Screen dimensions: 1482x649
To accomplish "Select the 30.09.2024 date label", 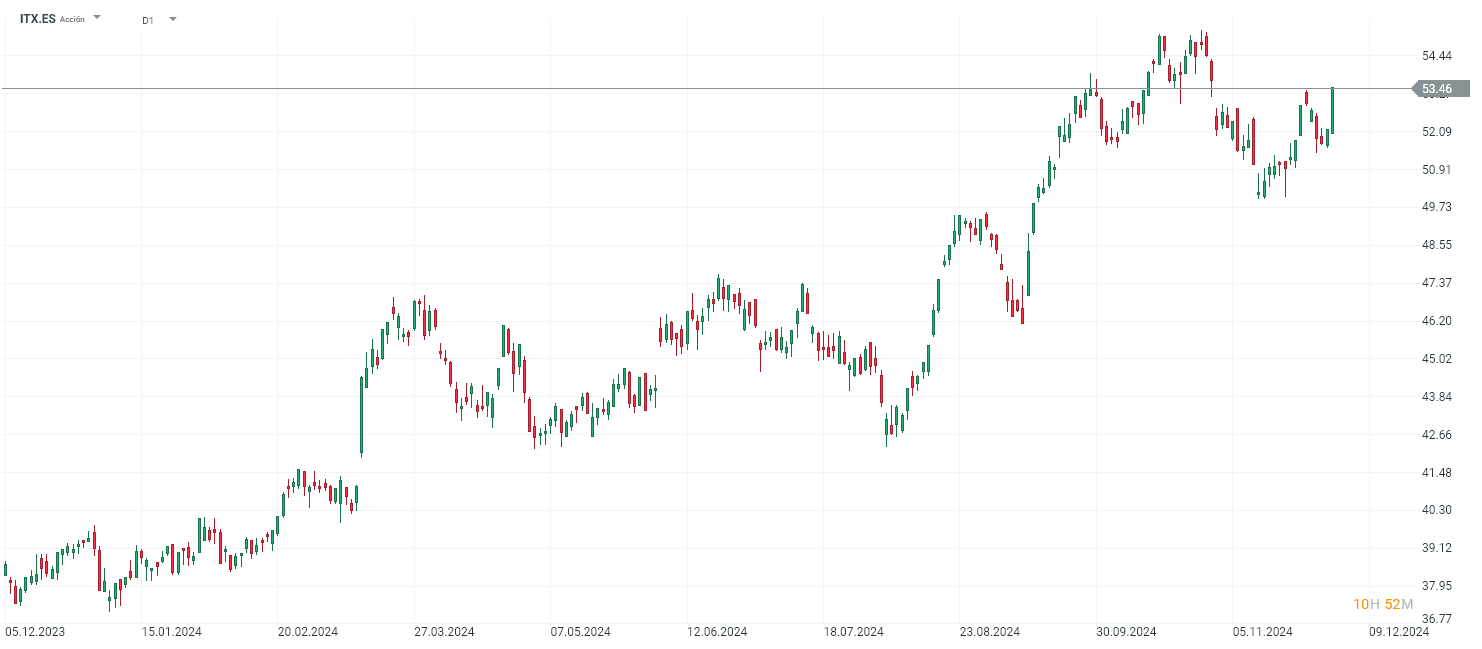I will click(1127, 632).
